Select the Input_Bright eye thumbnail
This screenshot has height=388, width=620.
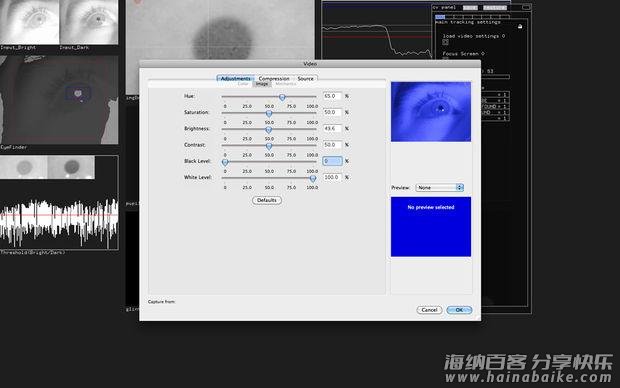29,22
